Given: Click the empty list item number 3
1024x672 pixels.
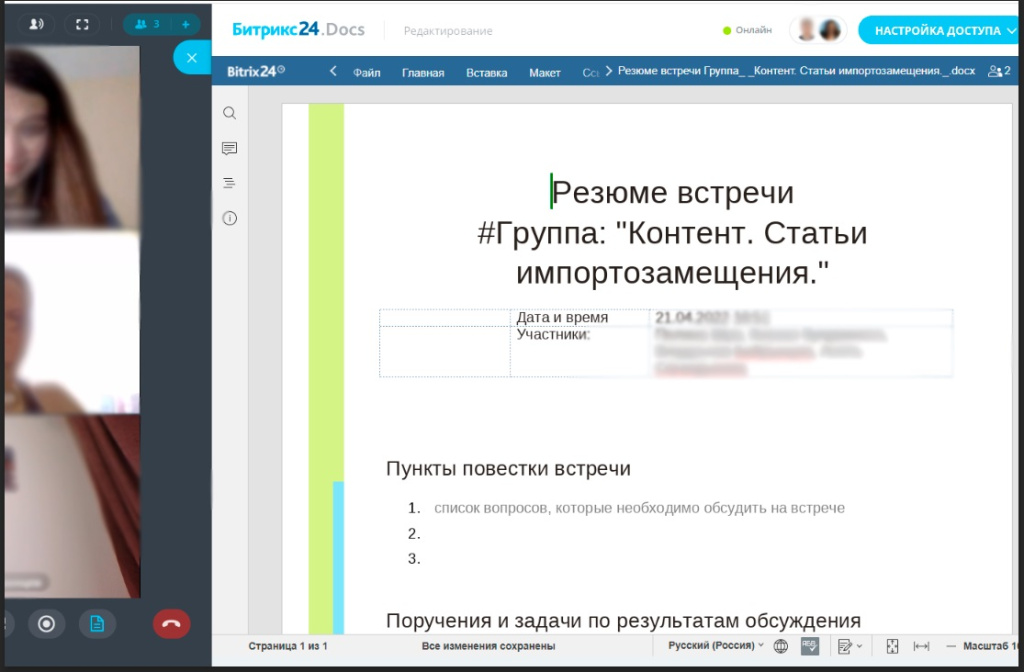Looking at the screenshot, I should point(414,558).
